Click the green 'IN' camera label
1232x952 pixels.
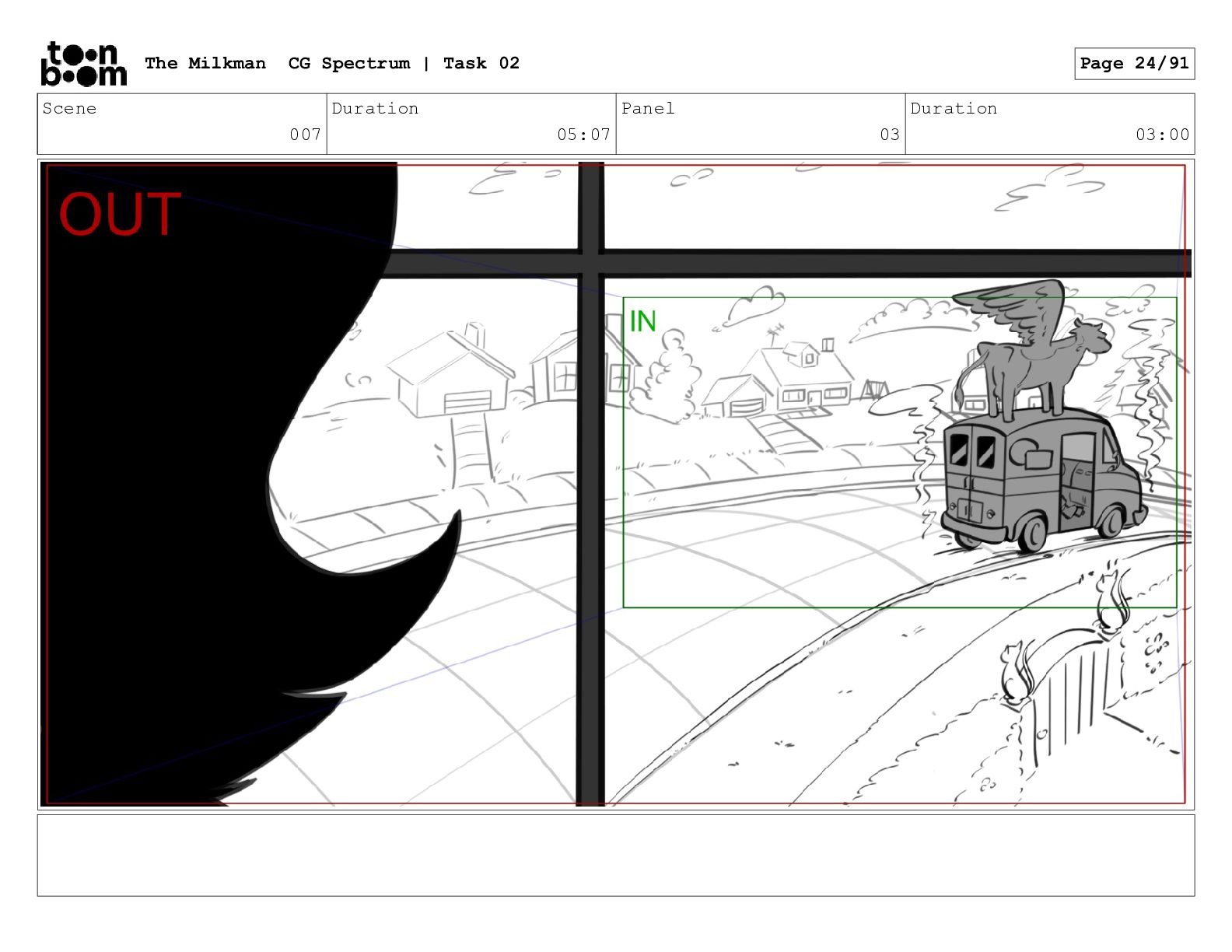[642, 321]
